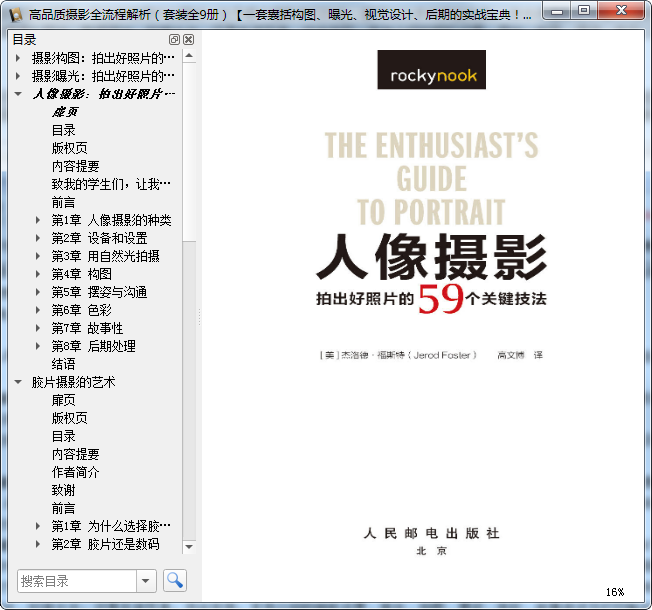Click the contents scrollbar thumb

pyautogui.click(x=189, y=151)
